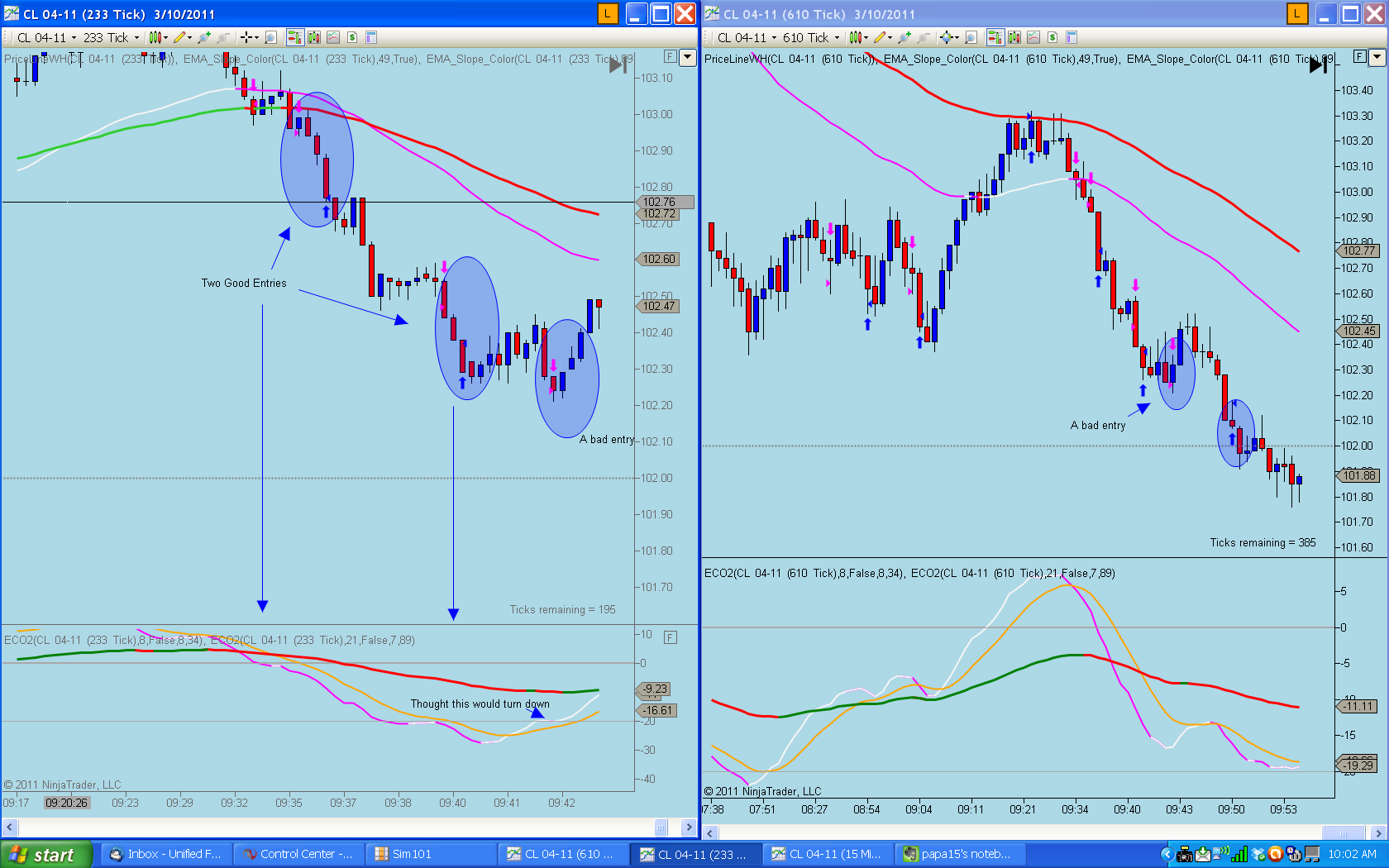Screen dimensions: 1389x868
Task: Zoom out on the 233 Tick chart
Action: (222, 37)
